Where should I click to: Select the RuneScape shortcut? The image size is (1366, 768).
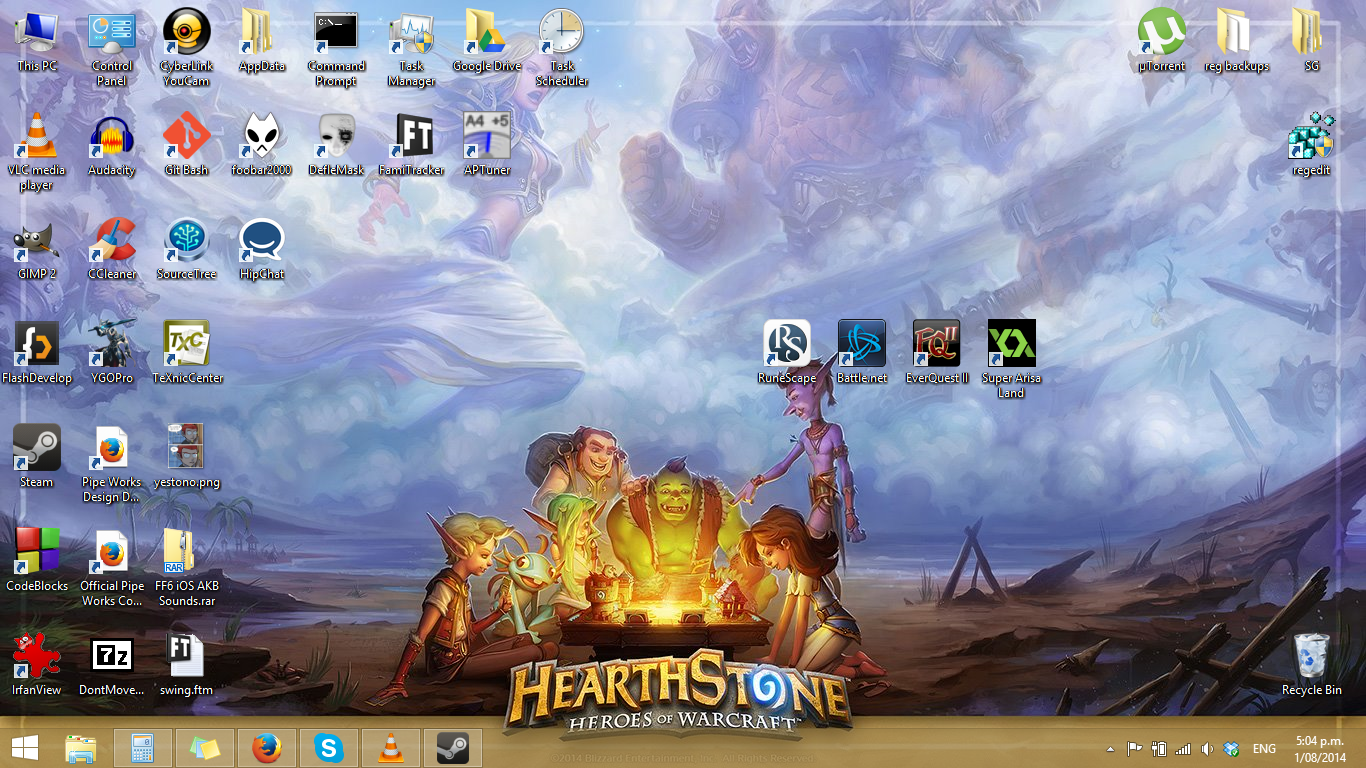point(787,353)
